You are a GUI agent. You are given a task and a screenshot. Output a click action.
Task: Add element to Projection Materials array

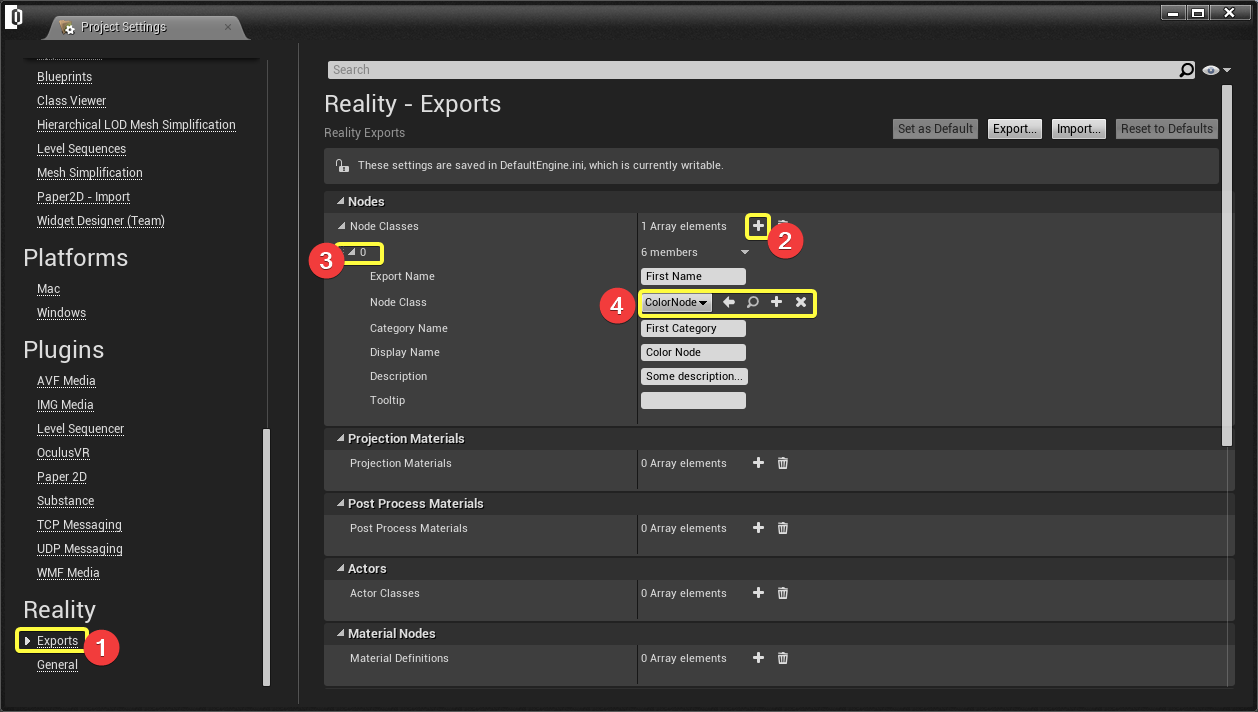tap(758, 463)
